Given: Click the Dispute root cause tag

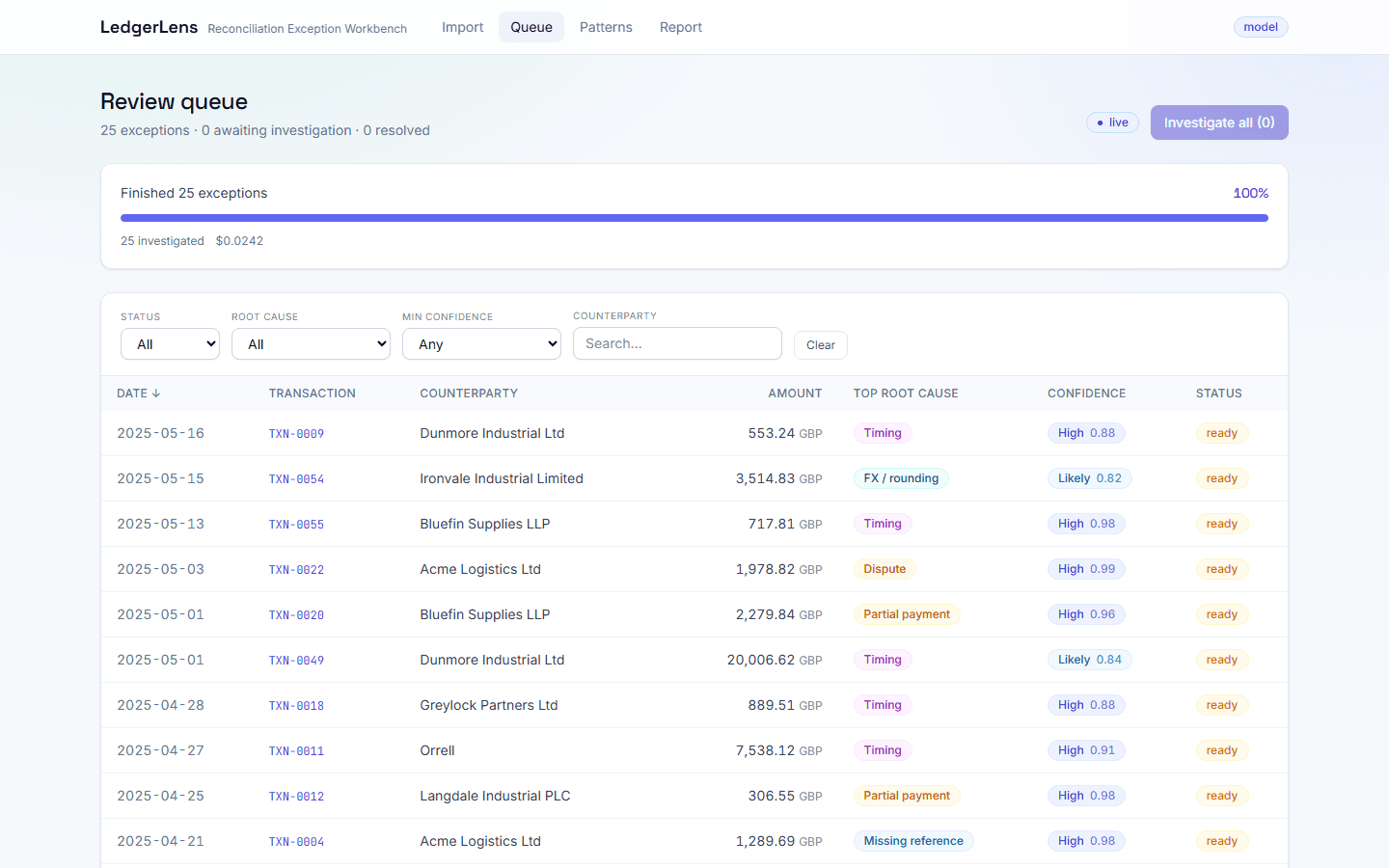Looking at the screenshot, I should [x=885, y=569].
